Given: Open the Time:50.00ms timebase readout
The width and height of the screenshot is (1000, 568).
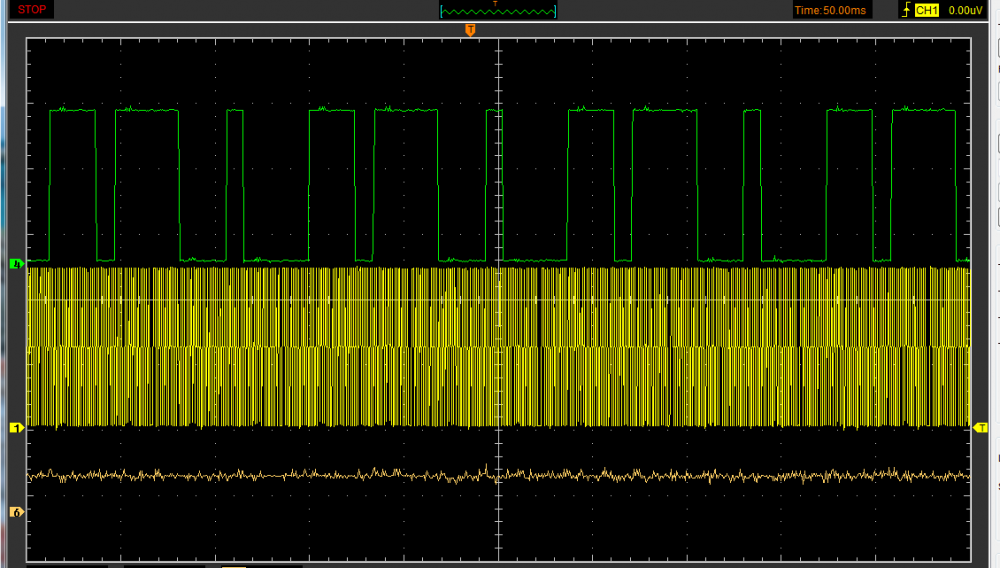Looking at the screenshot, I should click(x=830, y=10).
